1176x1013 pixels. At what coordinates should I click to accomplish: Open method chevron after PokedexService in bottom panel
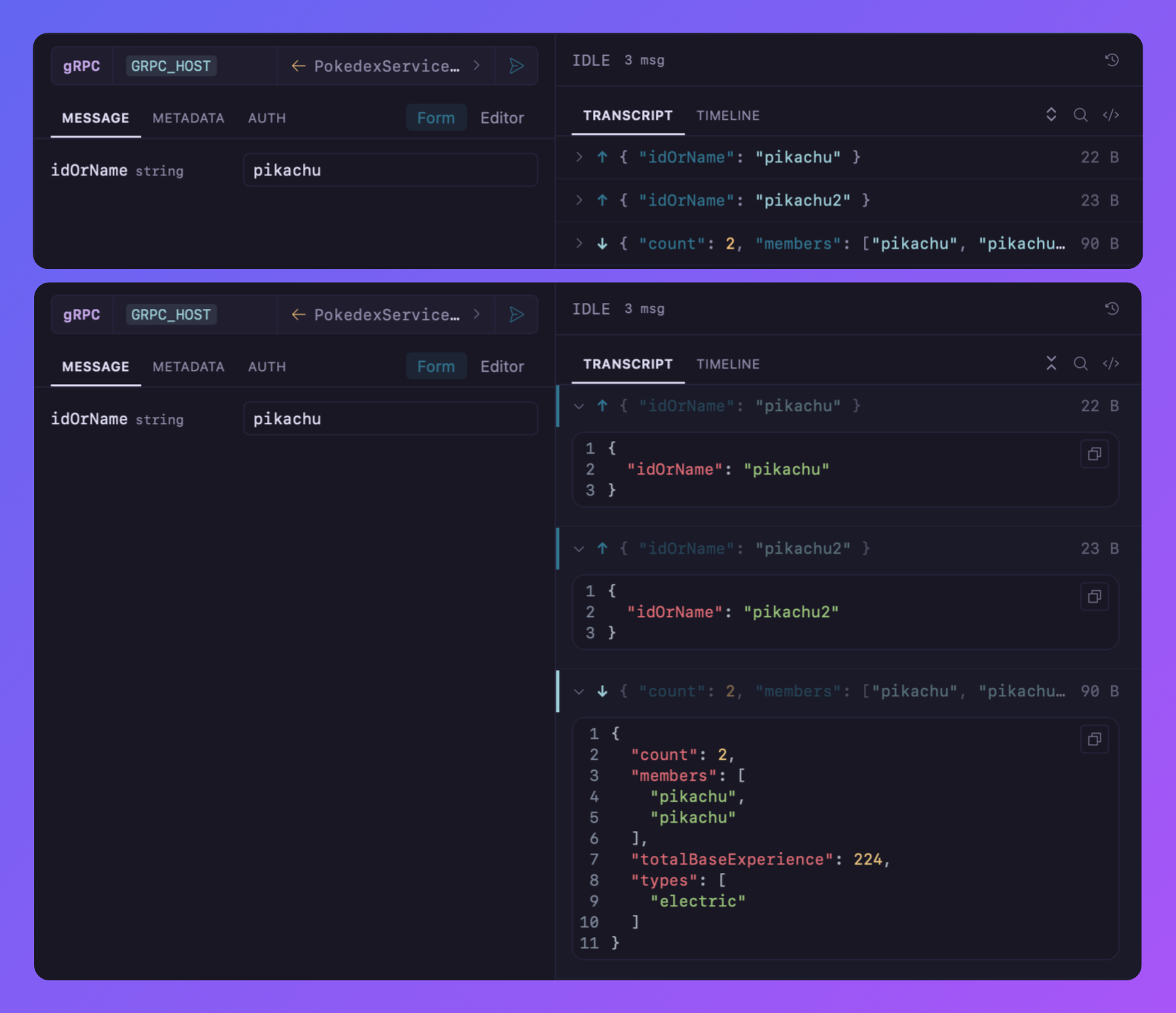tap(477, 315)
